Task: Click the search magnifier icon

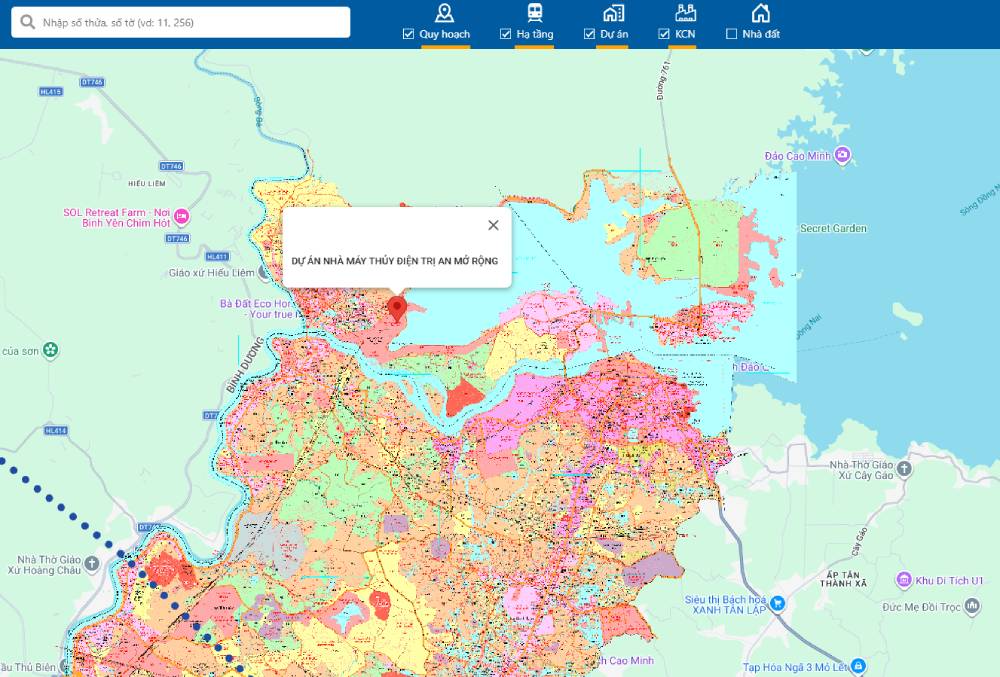Action: pyautogui.click(x=28, y=22)
